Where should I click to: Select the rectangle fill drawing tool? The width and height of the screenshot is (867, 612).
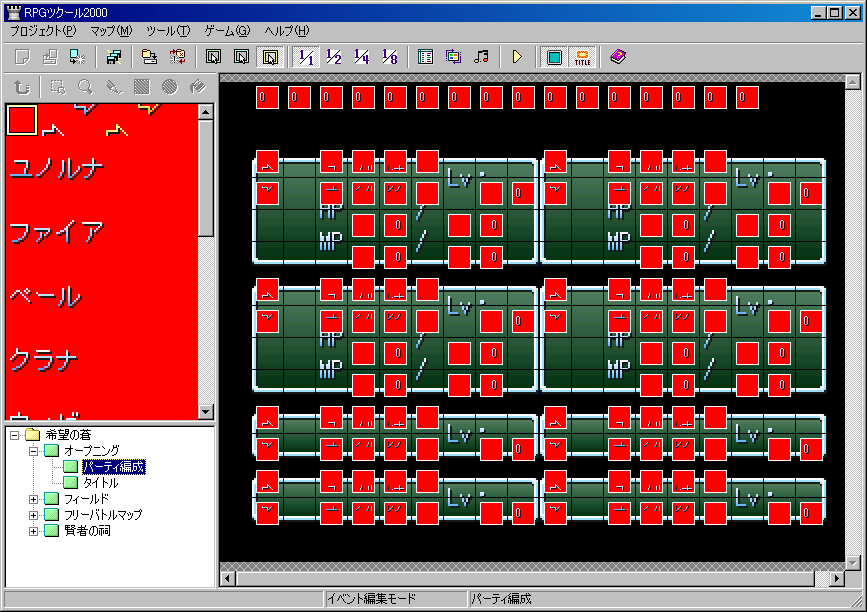(x=142, y=87)
